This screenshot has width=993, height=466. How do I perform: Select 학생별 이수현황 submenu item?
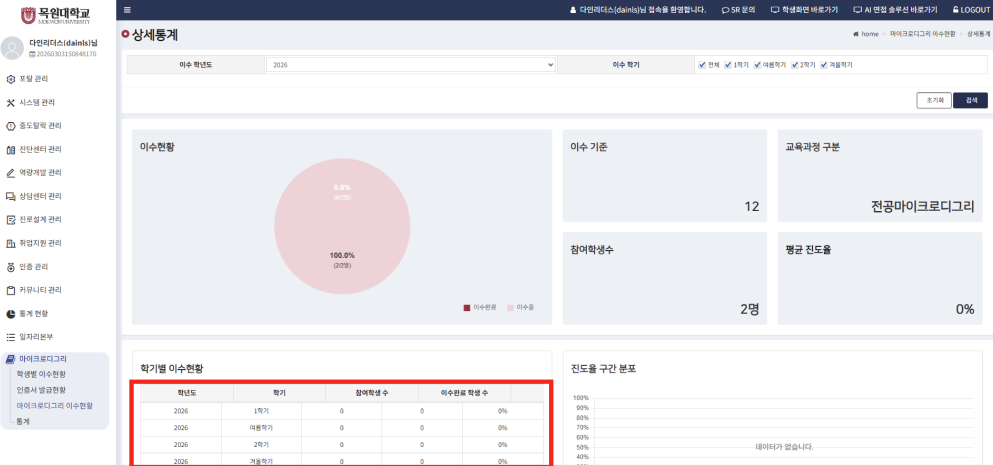(x=41, y=374)
